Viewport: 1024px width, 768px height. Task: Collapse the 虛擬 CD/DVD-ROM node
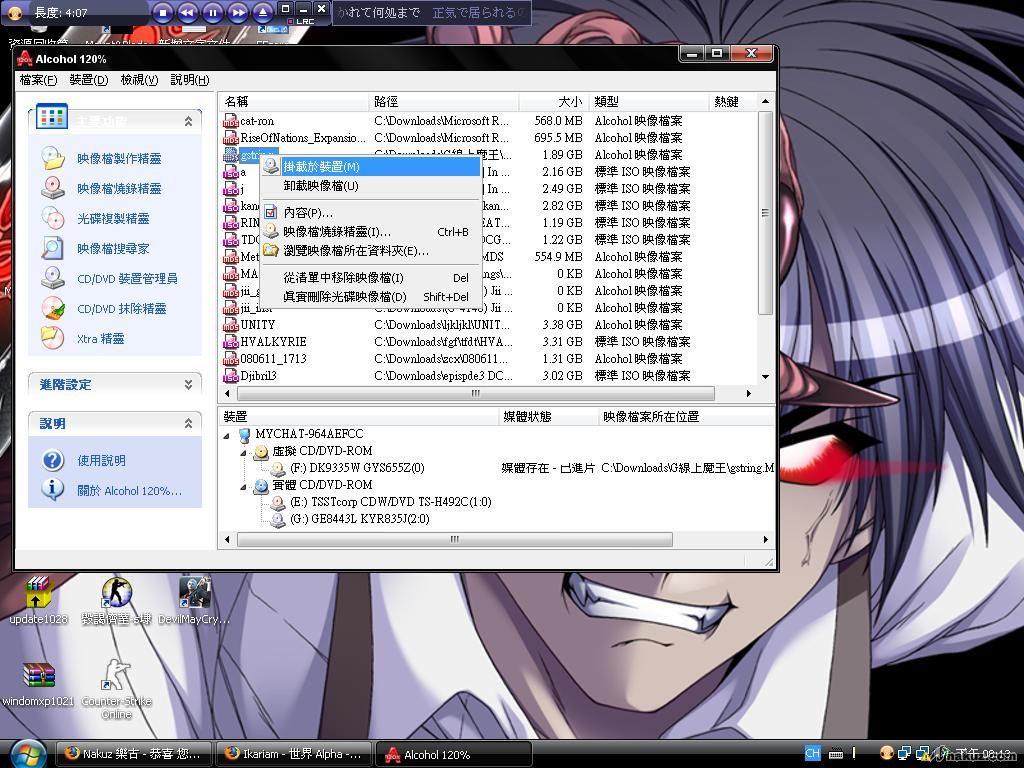(x=243, y=452)
